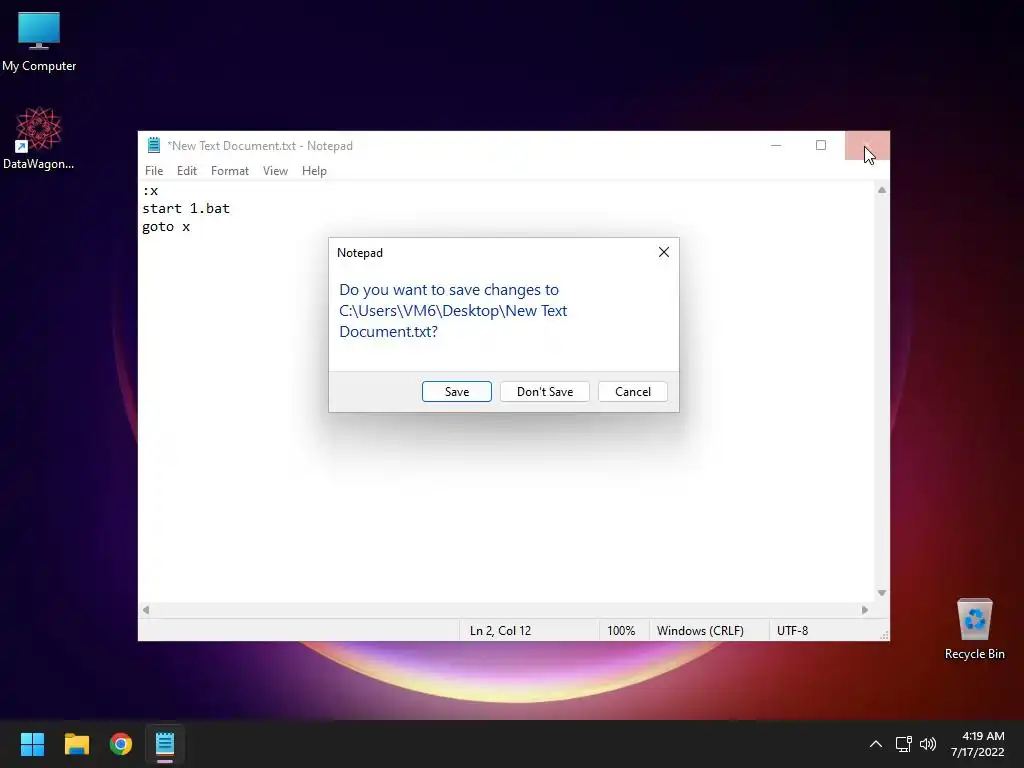The image size is (1024, 768).
Task: Maximize the Notepad window
Action: tap(821, 145)
